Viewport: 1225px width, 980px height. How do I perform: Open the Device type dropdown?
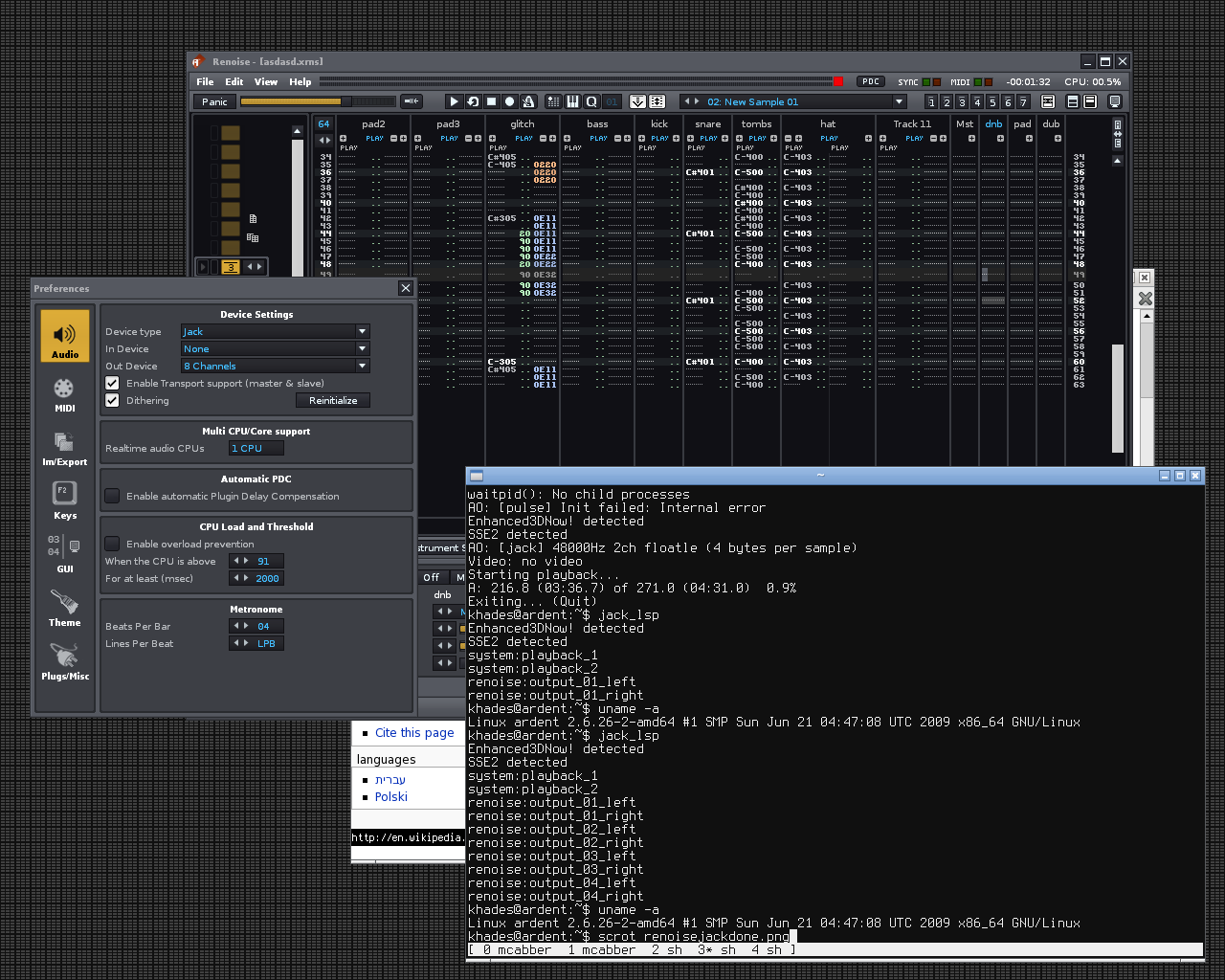pyautogui.click(x=276, y=331)
